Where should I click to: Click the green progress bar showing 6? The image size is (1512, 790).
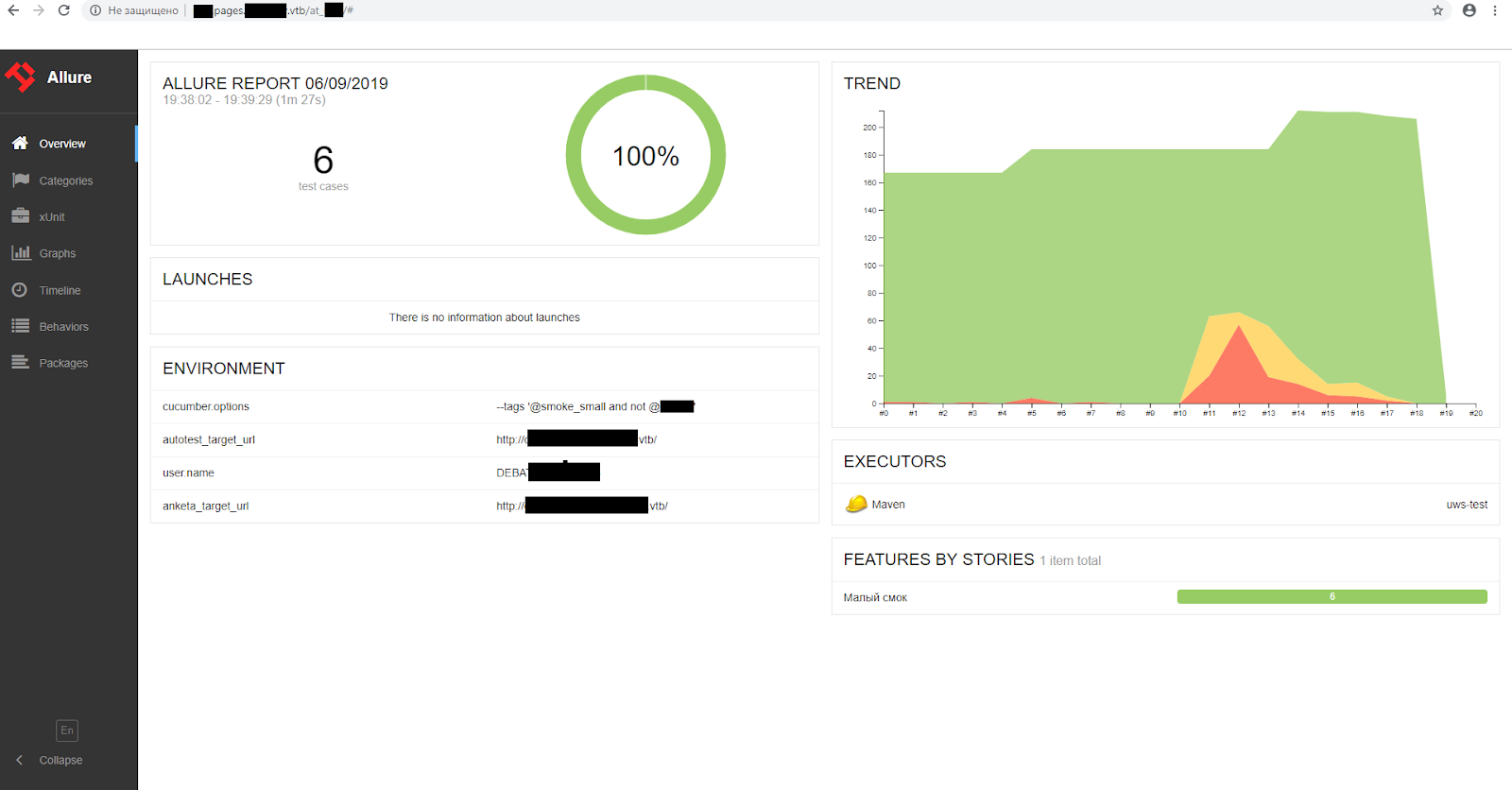tap(1332, 596)
